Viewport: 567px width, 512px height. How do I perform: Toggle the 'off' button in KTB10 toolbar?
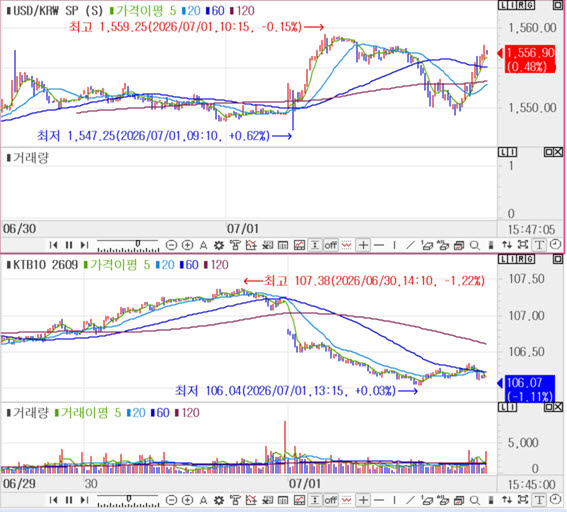331,500
